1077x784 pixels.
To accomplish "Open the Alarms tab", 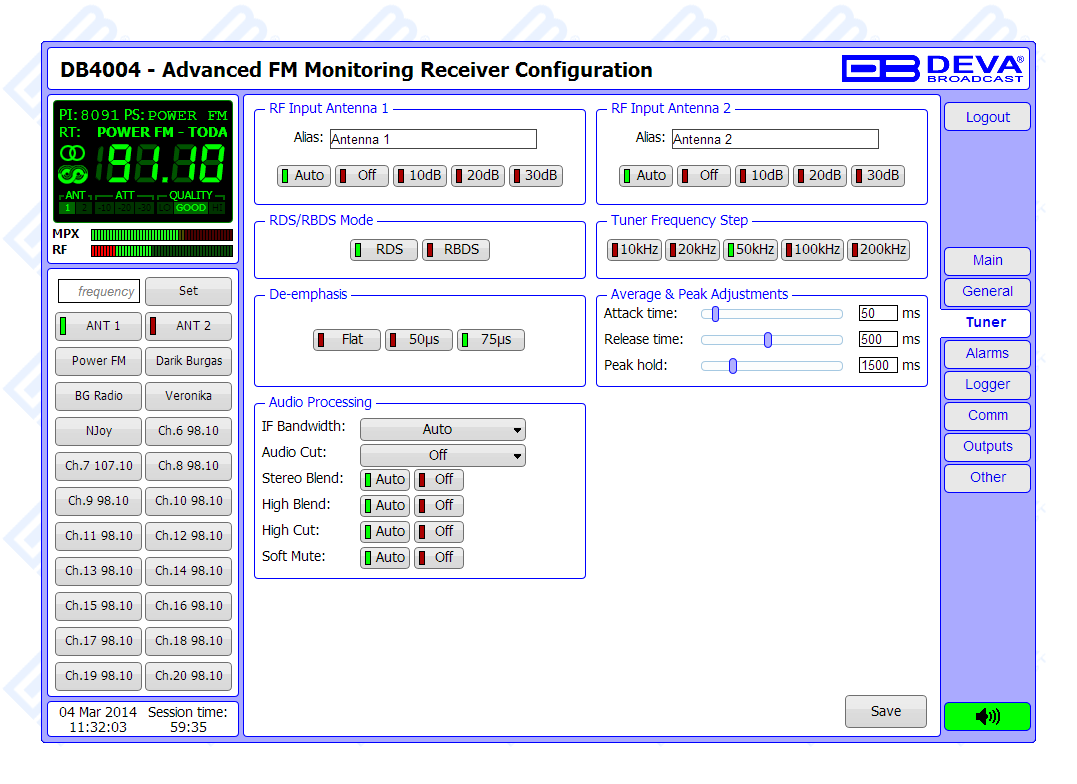I will point(987,353).
